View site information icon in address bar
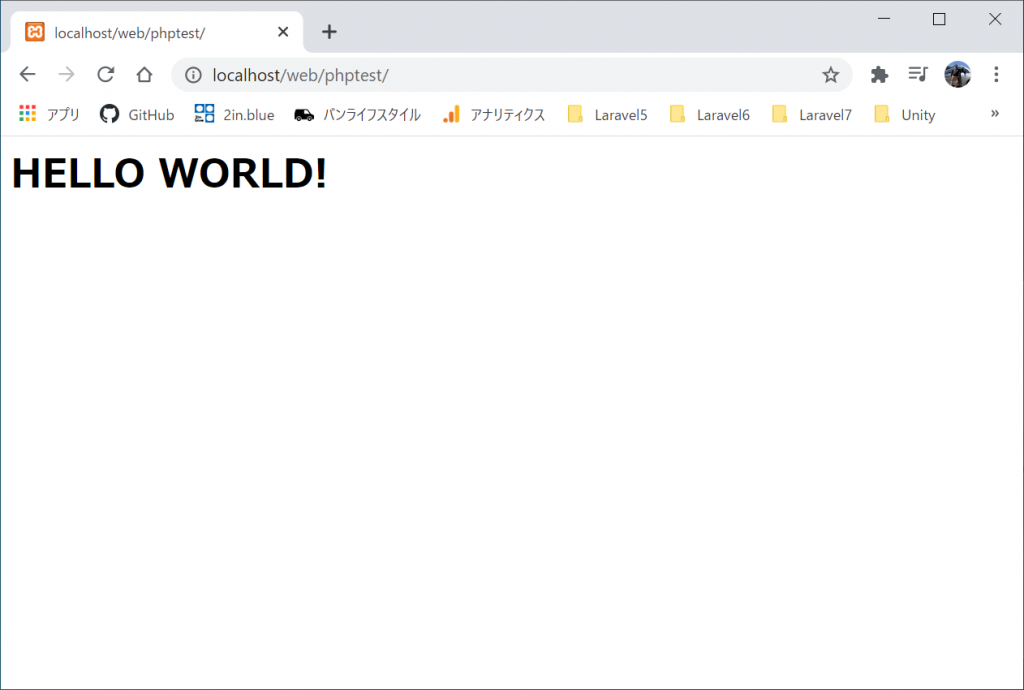The height and width of the screenshot is (690, 1024). [193, 75]
